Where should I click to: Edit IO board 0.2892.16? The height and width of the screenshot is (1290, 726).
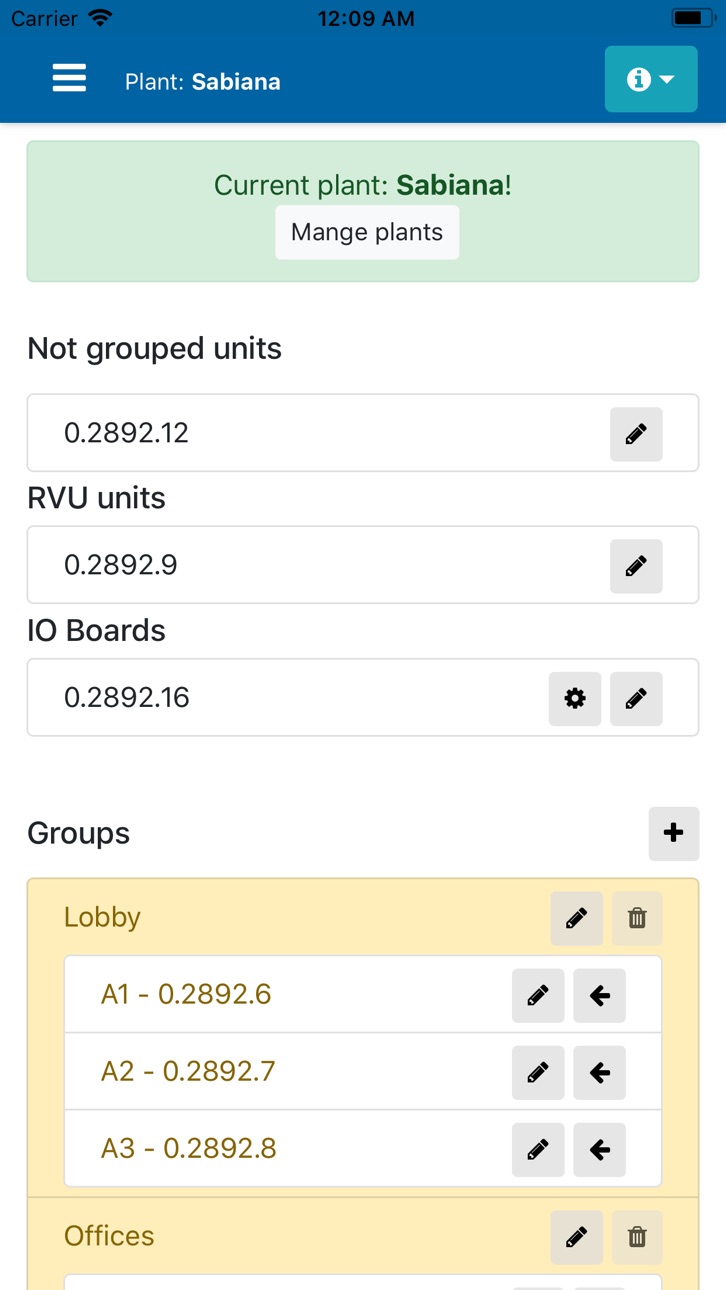(x=636, y=699)
